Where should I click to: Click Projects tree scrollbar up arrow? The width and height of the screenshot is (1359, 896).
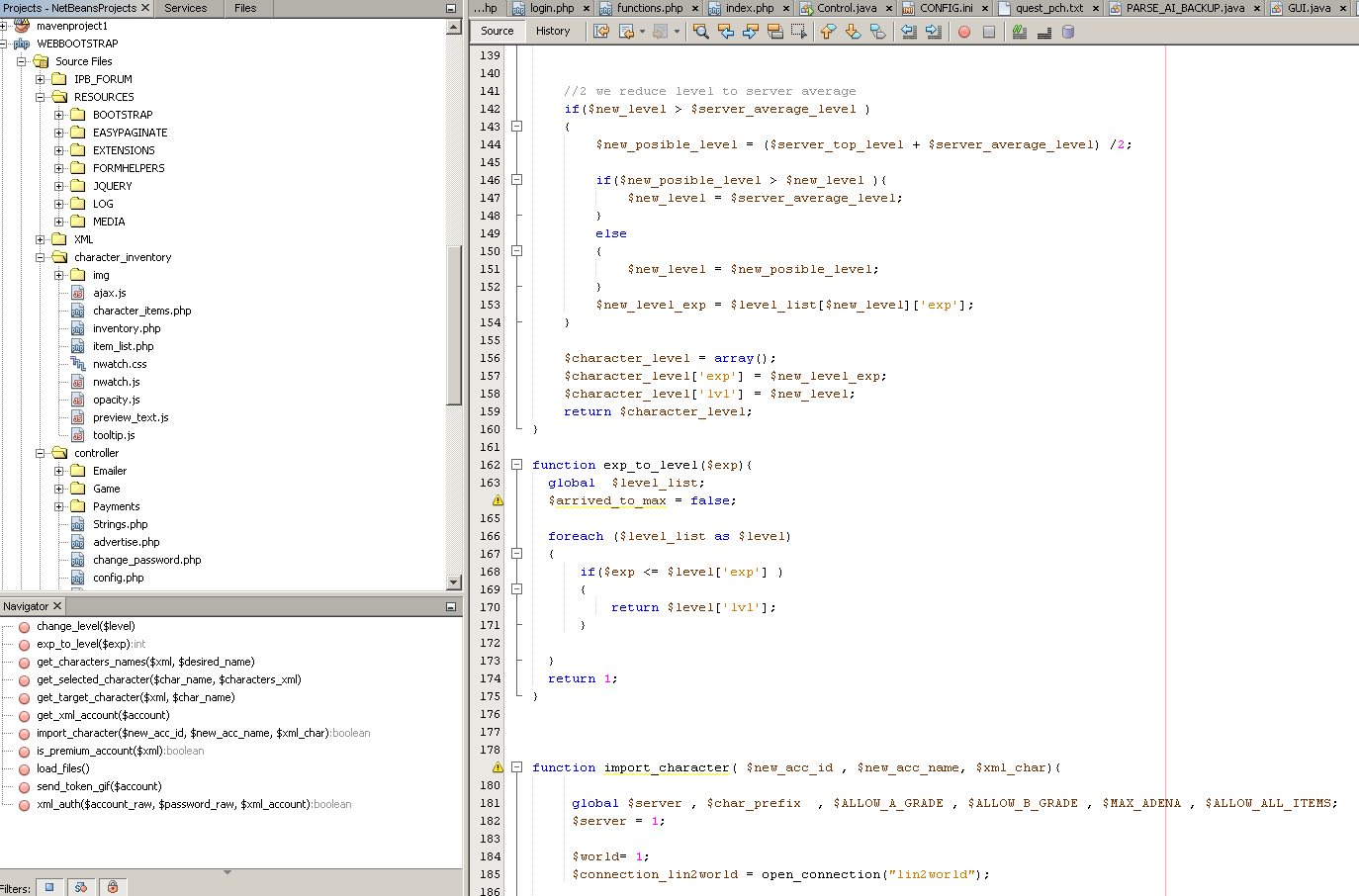(x=454, y=27)
